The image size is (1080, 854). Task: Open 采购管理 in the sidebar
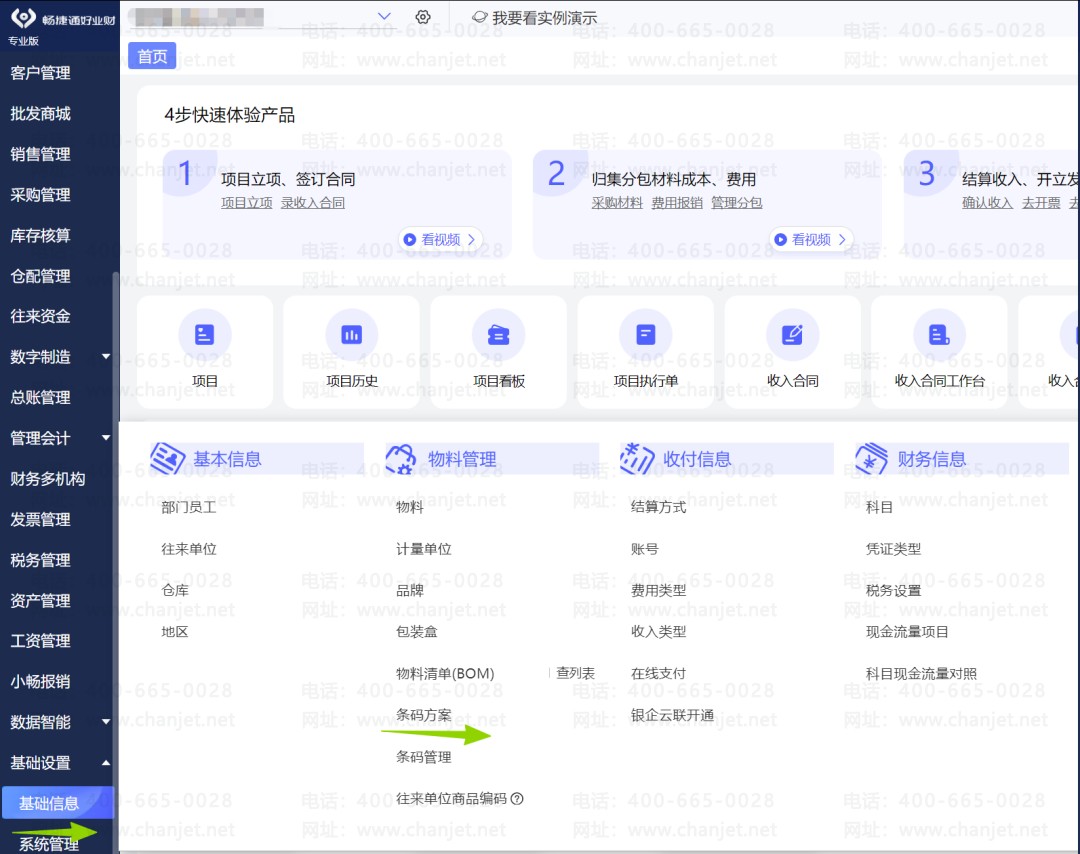tap(41, 195)
